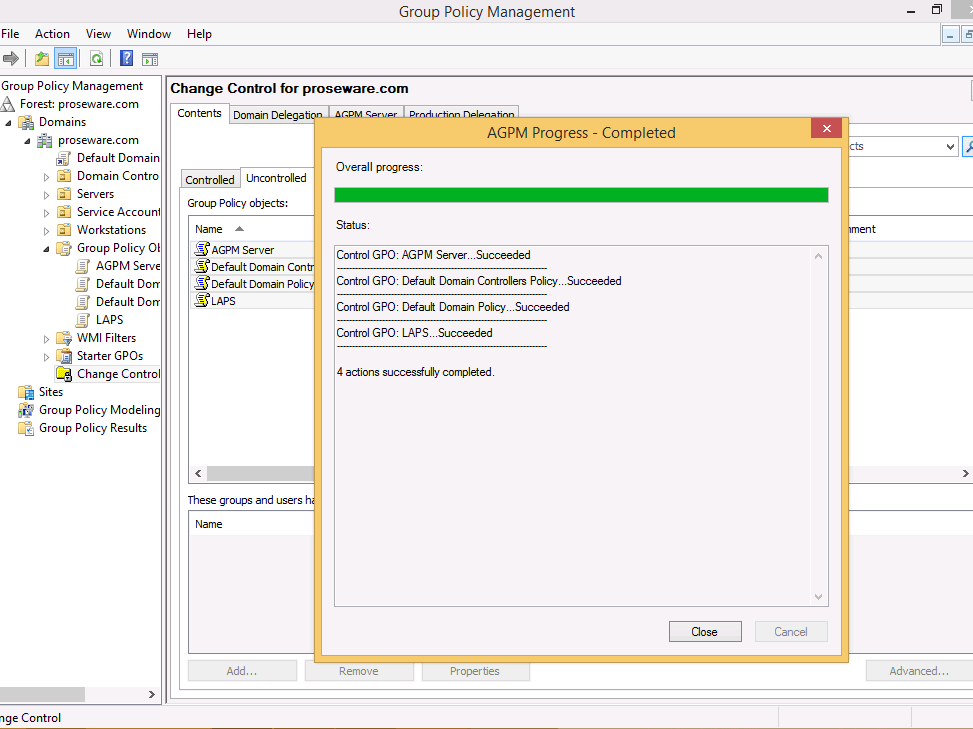Screen dimensions: 973x729
Task: Open the Action menu
Action: [x=52, y=34]
